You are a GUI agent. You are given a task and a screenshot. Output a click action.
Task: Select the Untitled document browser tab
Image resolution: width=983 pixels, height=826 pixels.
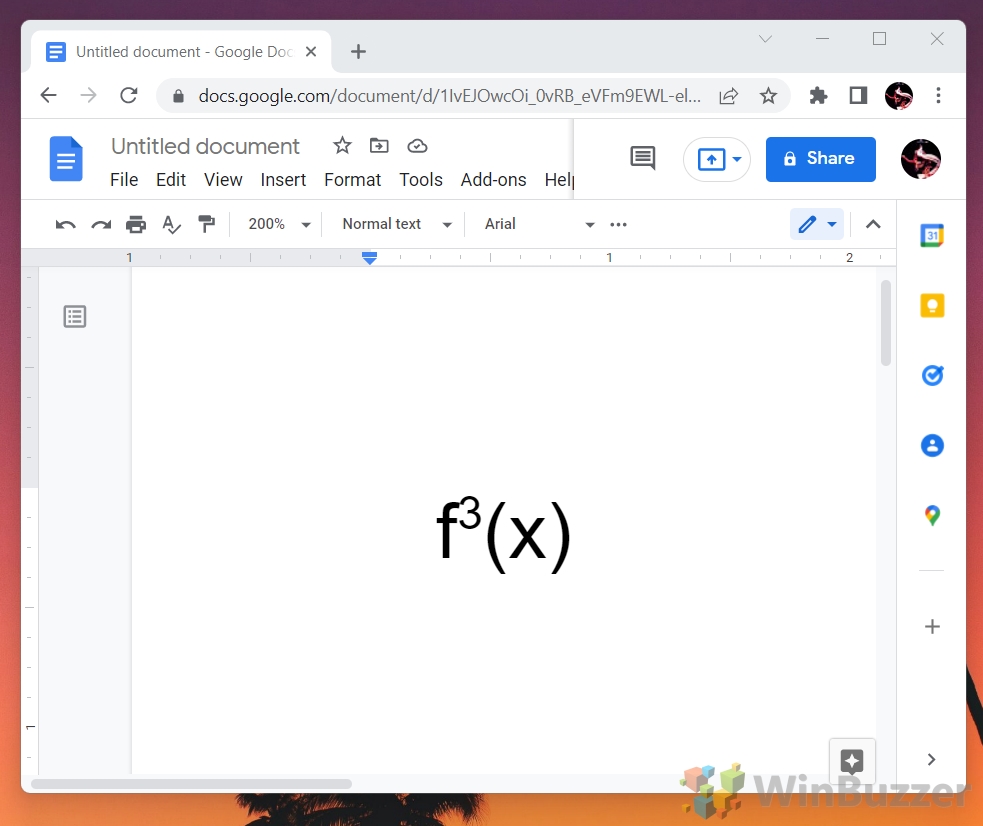click(x=181, y=51)
